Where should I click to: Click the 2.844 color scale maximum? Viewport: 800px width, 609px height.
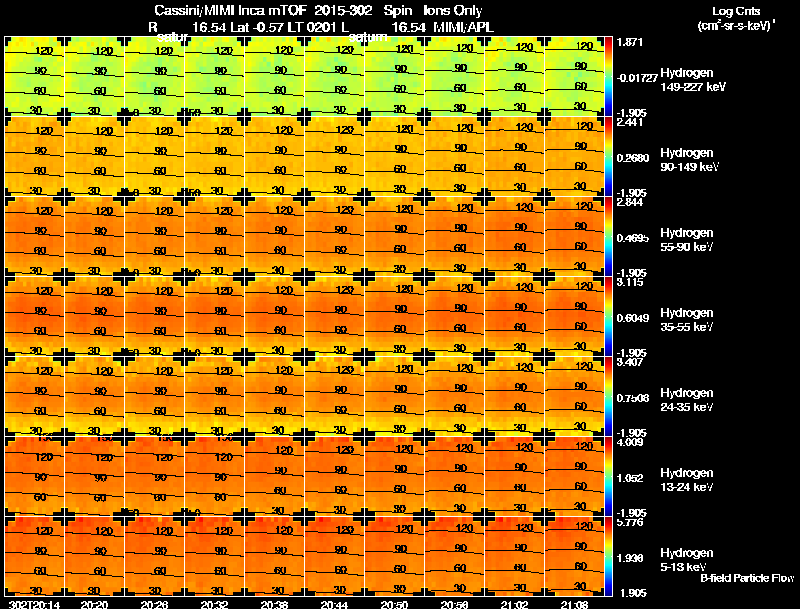click(630, 202)
